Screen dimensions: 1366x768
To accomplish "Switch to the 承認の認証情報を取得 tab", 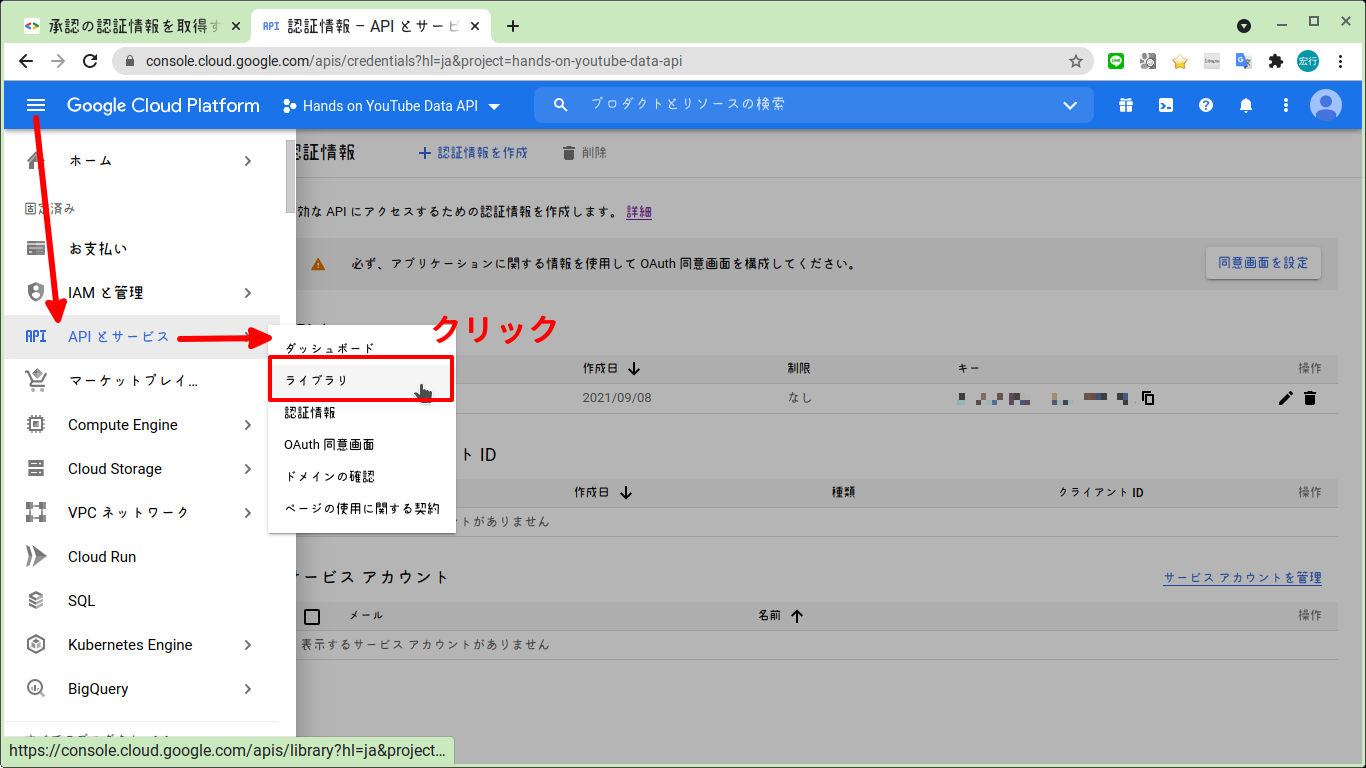I will 120,25.
